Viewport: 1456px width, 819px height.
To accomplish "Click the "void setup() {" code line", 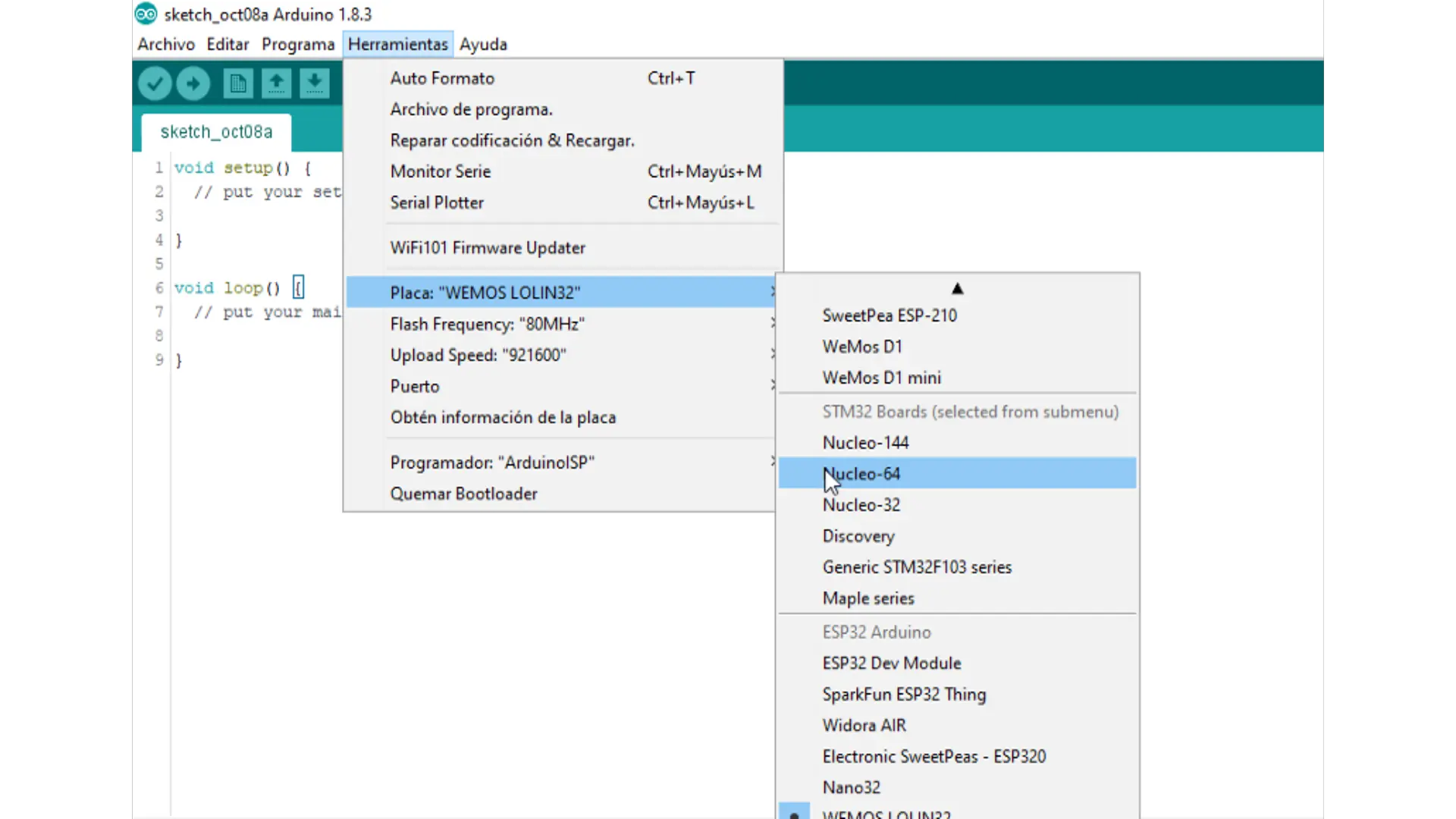I will click(243, 168).
